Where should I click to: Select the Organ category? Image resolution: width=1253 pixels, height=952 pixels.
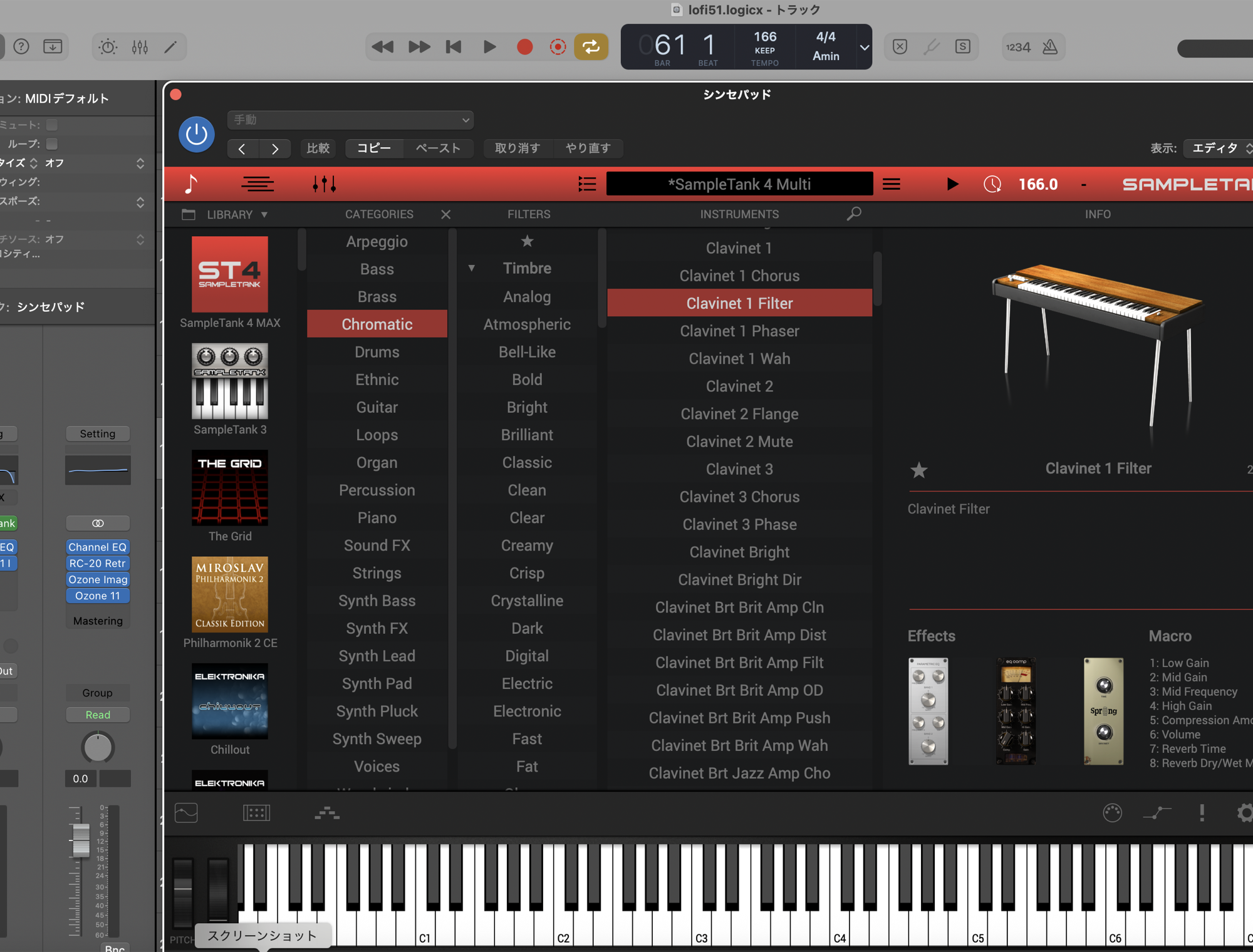click(x=377, y=462)
